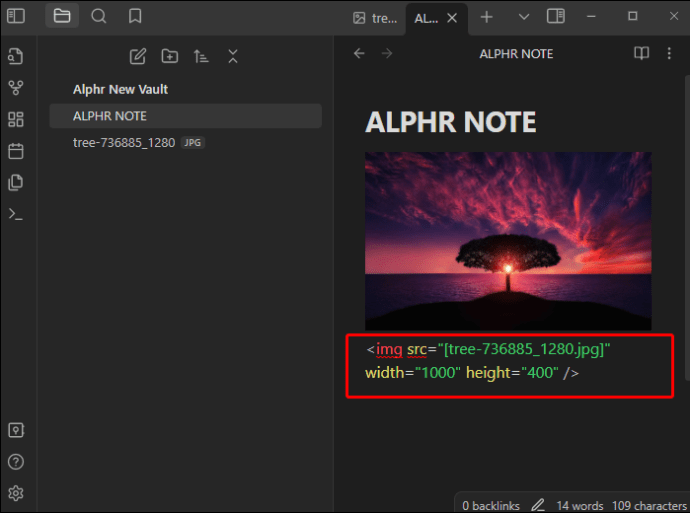Open graph view
Screen dimensions: 690x513
(16, 88)
